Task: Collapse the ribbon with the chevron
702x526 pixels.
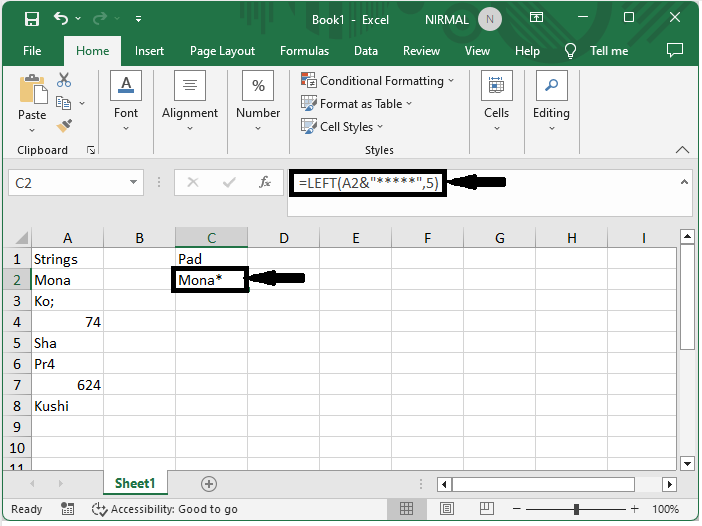Action: [682, 150]
